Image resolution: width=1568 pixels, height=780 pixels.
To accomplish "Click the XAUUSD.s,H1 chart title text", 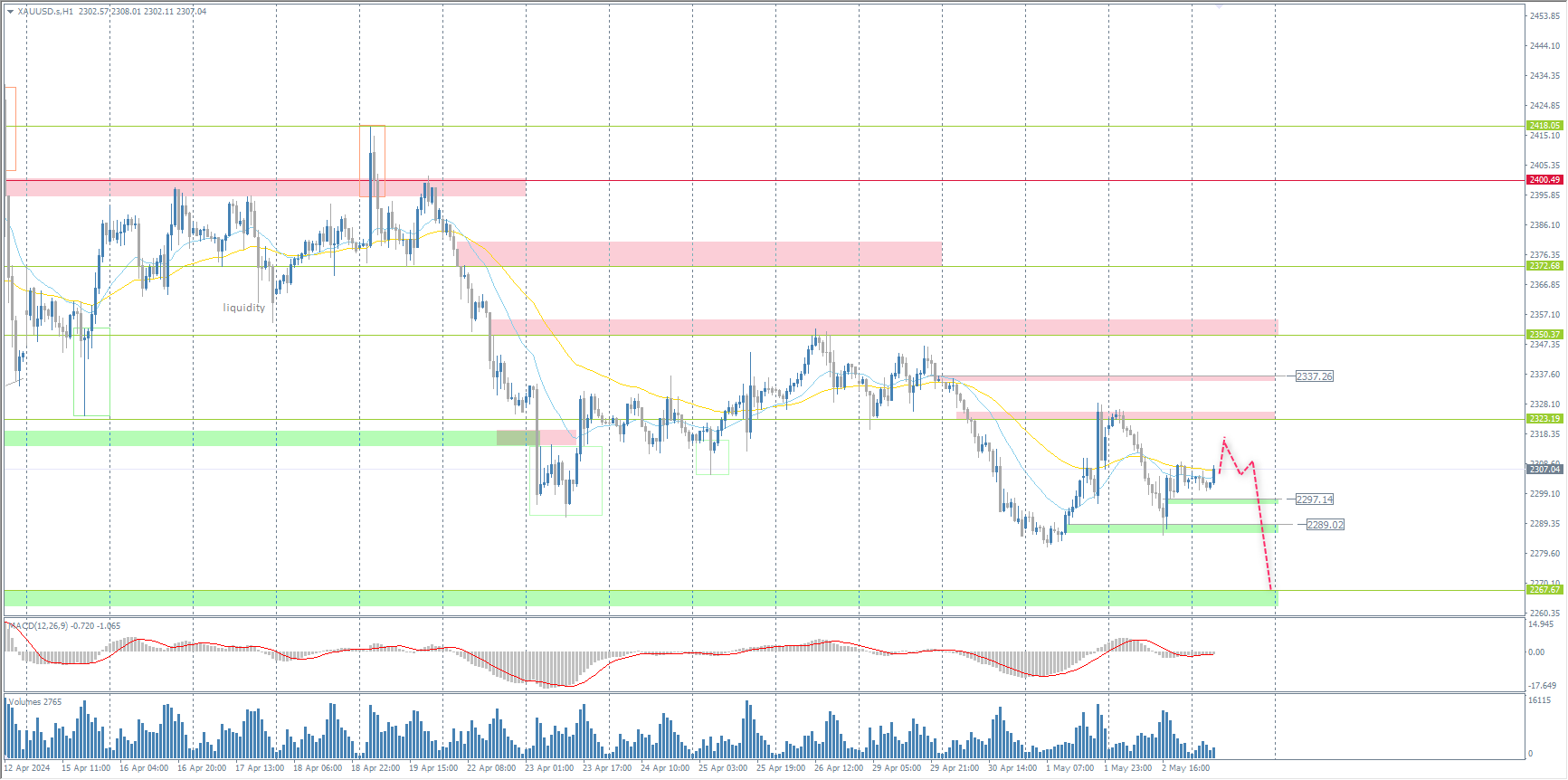I will pos(45,12).
